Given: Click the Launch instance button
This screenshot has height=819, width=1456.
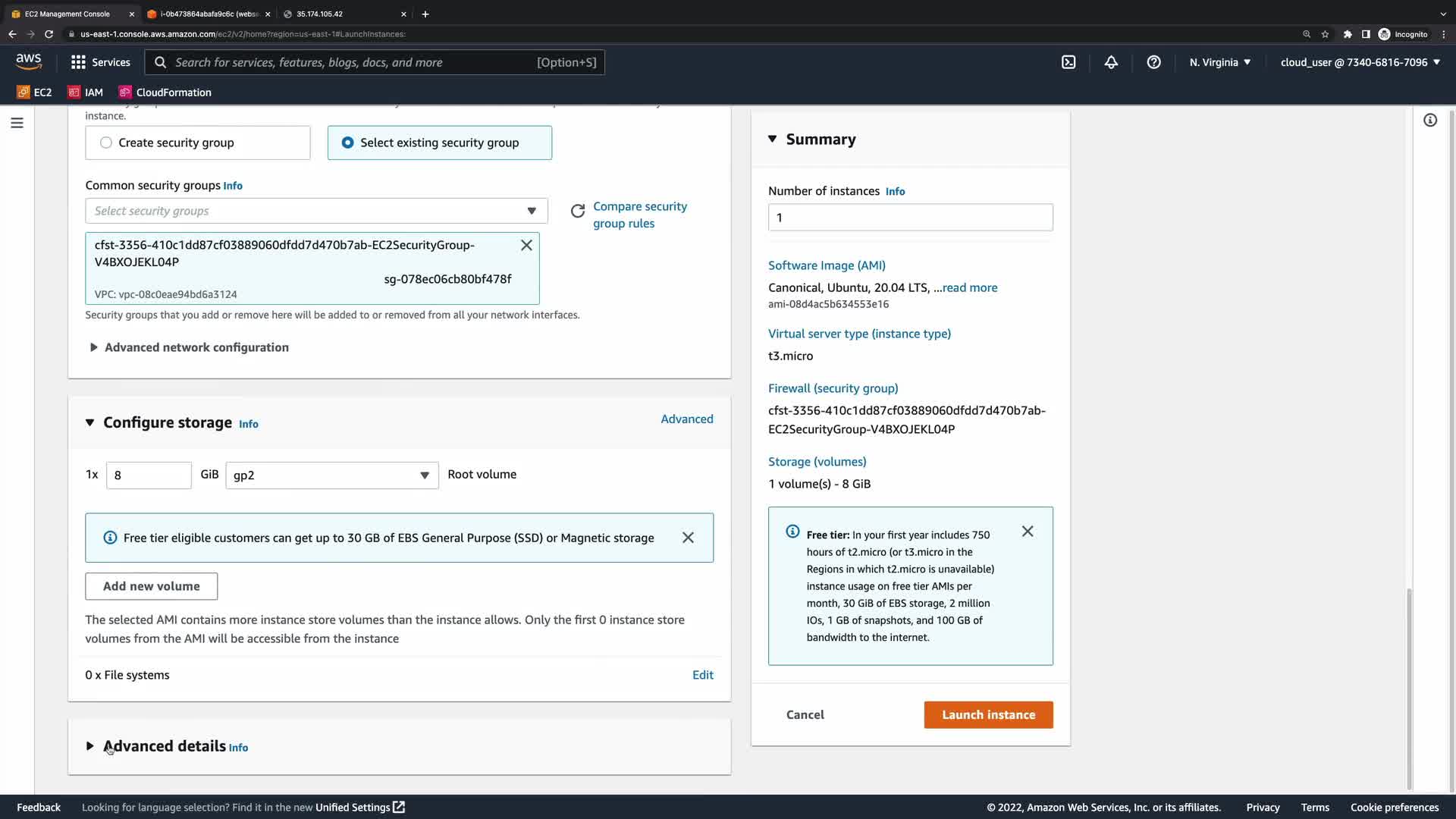Looking at the screenshot, I should pos(988,715).
